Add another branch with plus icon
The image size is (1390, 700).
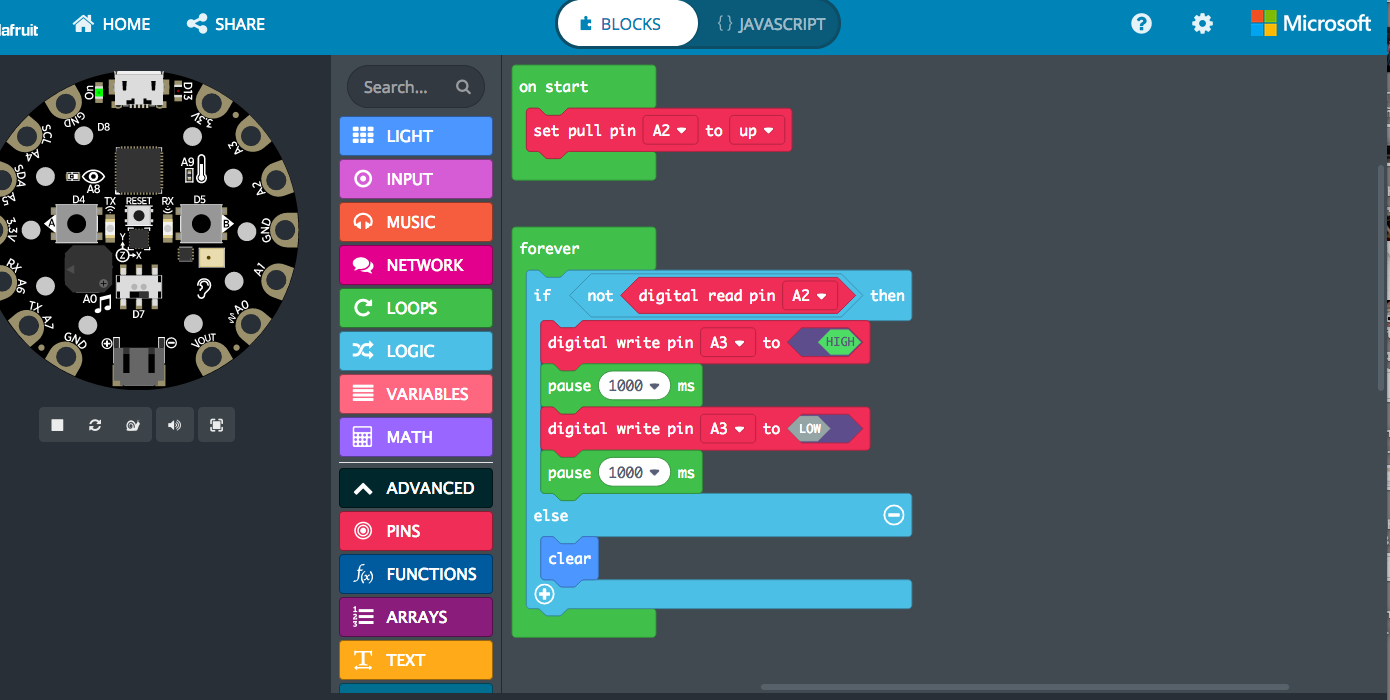pos(545,594)
